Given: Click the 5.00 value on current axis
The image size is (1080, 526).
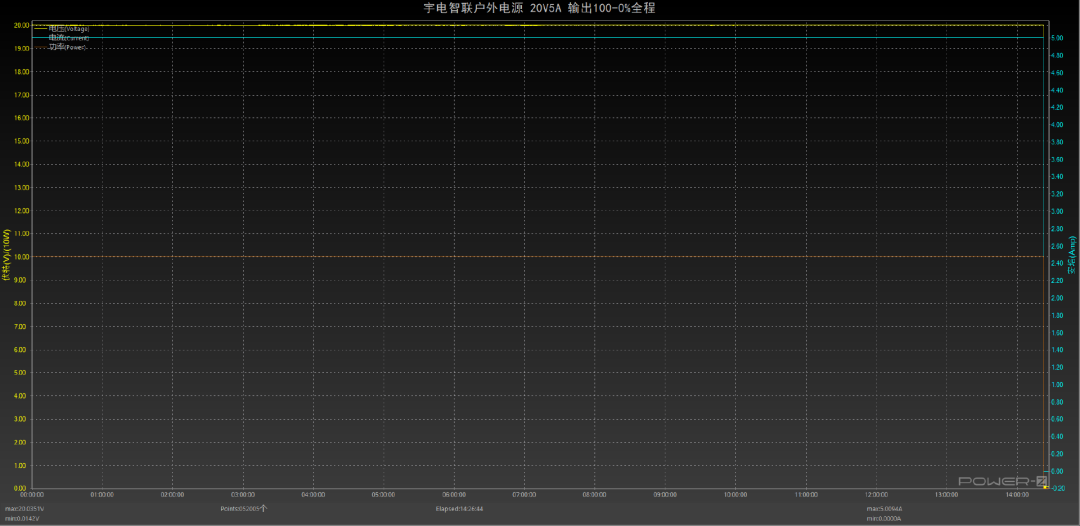Looking at the screenshot, I should pos(1057,39).
